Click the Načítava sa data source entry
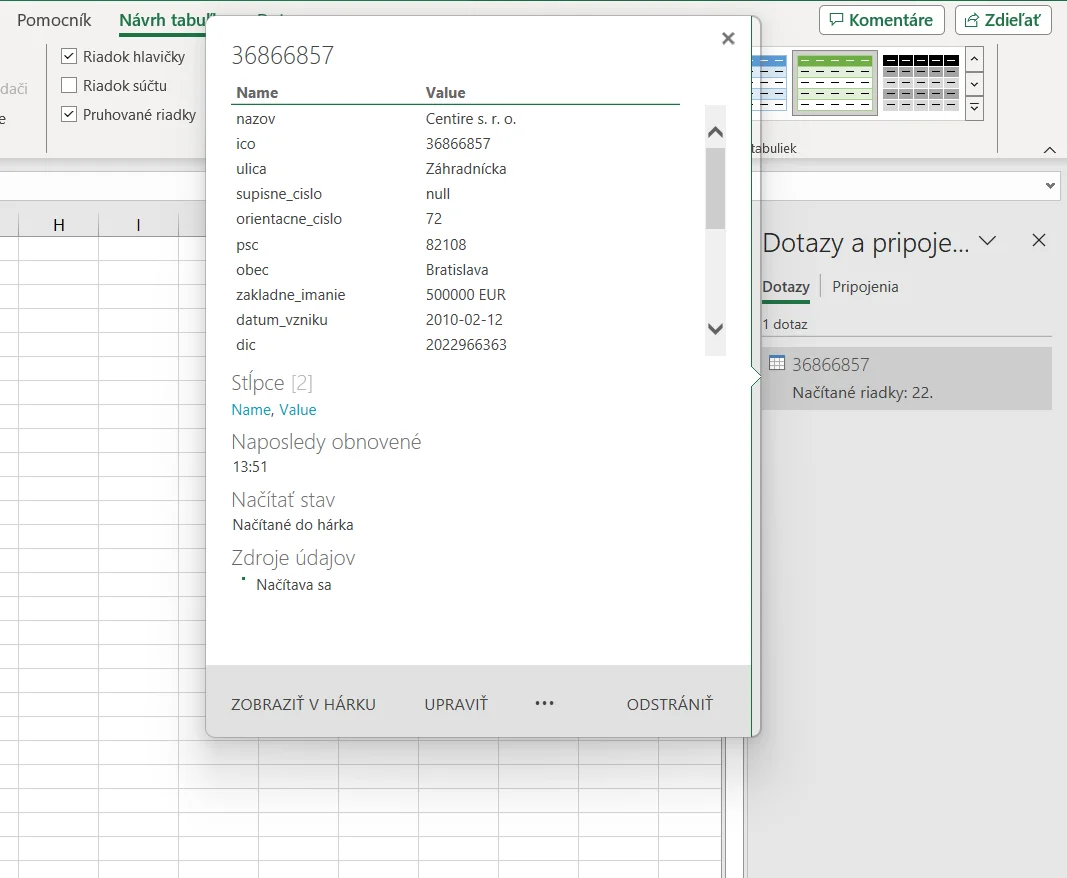 click(293, 585)
